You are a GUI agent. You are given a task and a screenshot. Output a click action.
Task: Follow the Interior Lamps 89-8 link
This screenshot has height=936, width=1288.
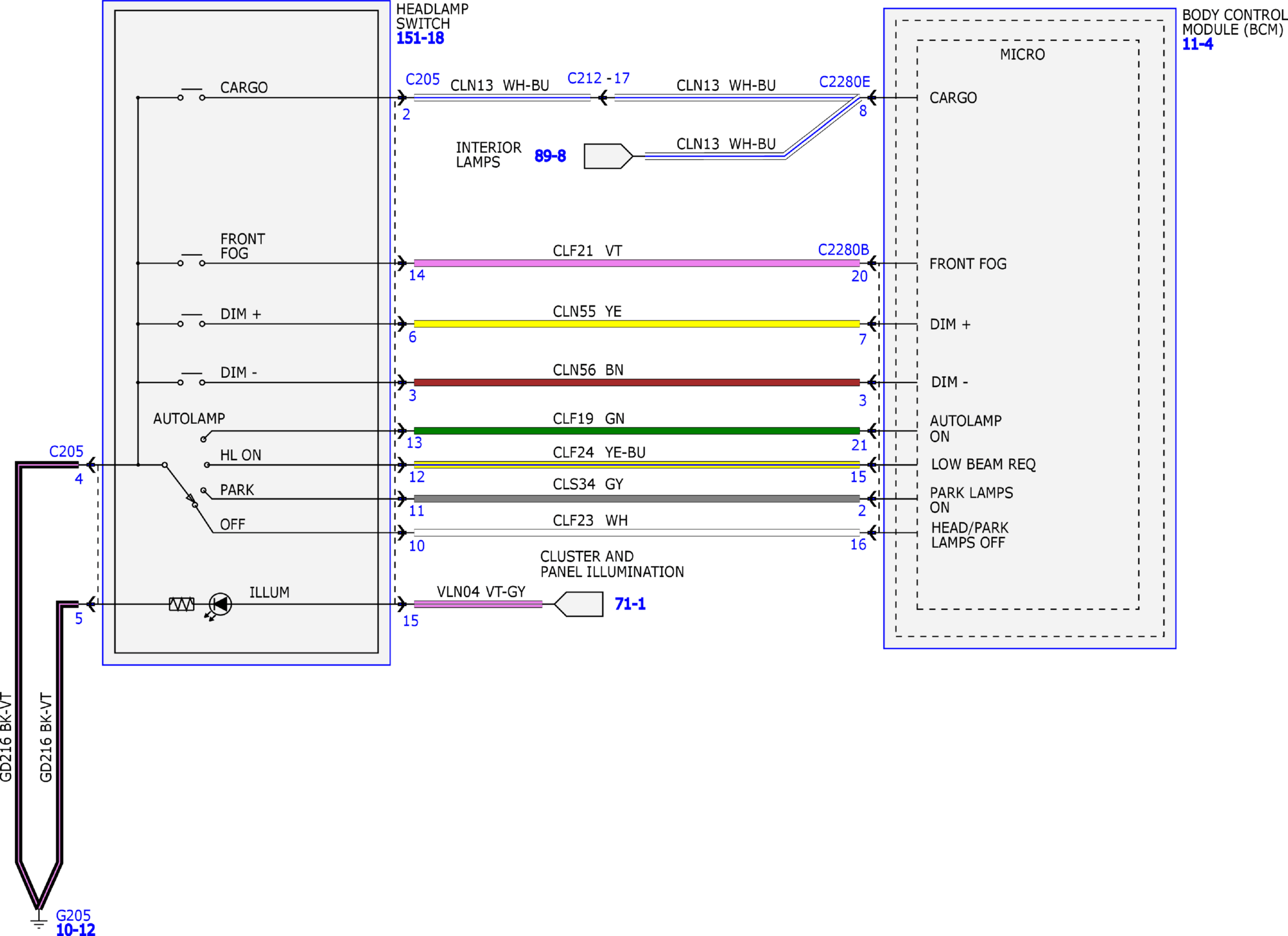(550, 156)
